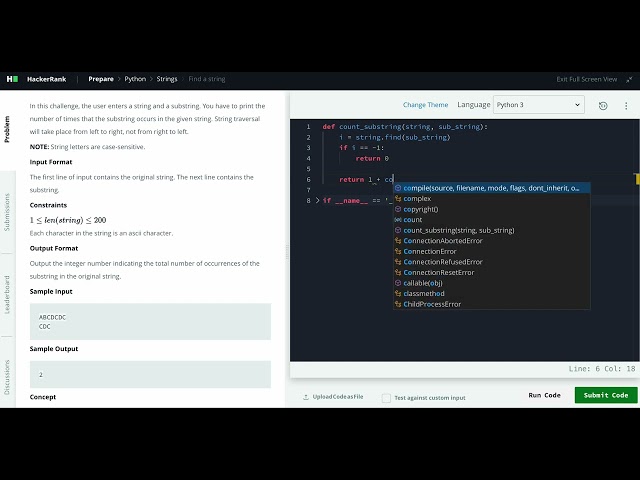This screenshot has height=480, width=640.
Task: Select ConnectionAbortedError autocomplete suggestion
Action: click(491, 241)
